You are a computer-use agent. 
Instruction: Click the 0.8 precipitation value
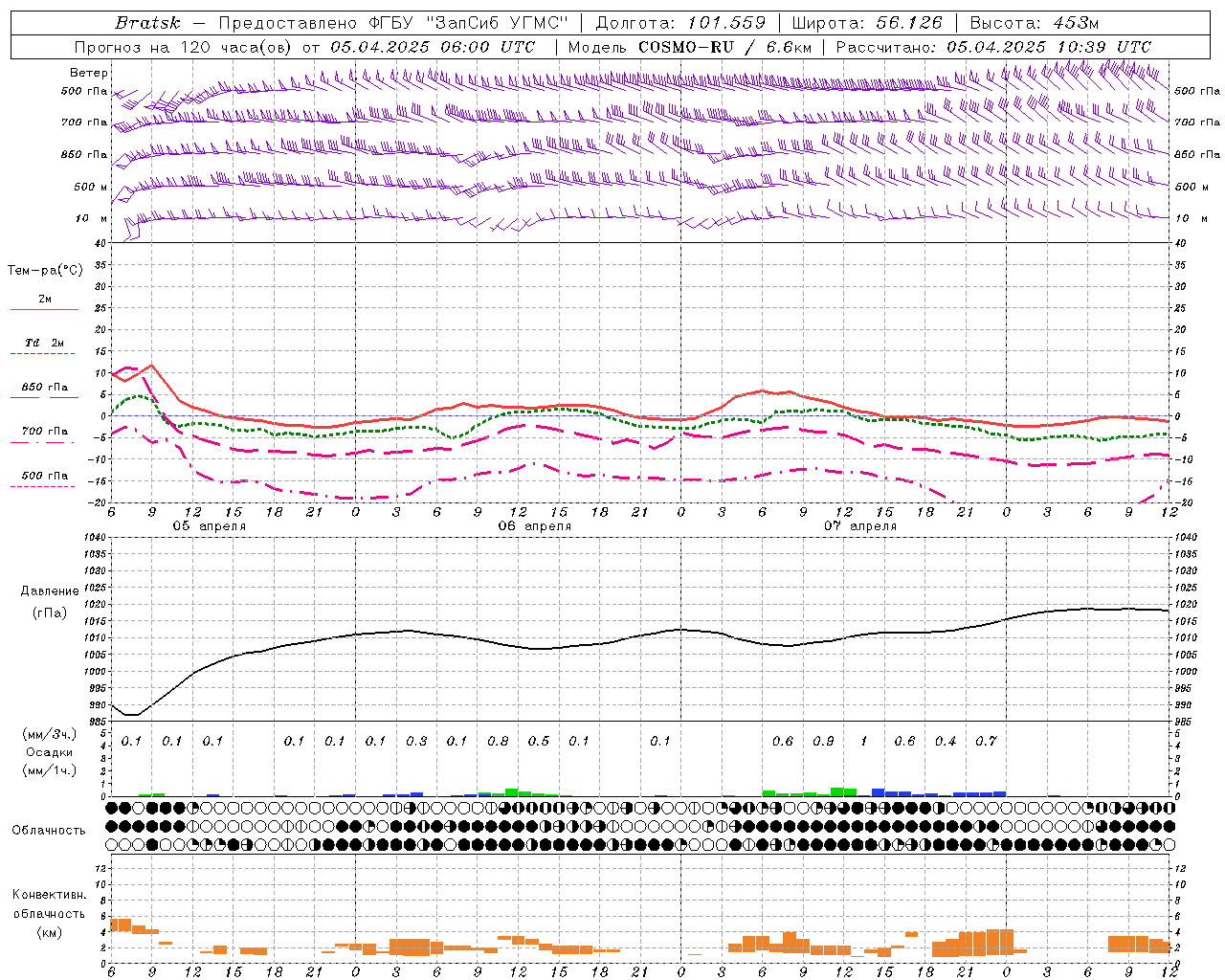[498, 742]
